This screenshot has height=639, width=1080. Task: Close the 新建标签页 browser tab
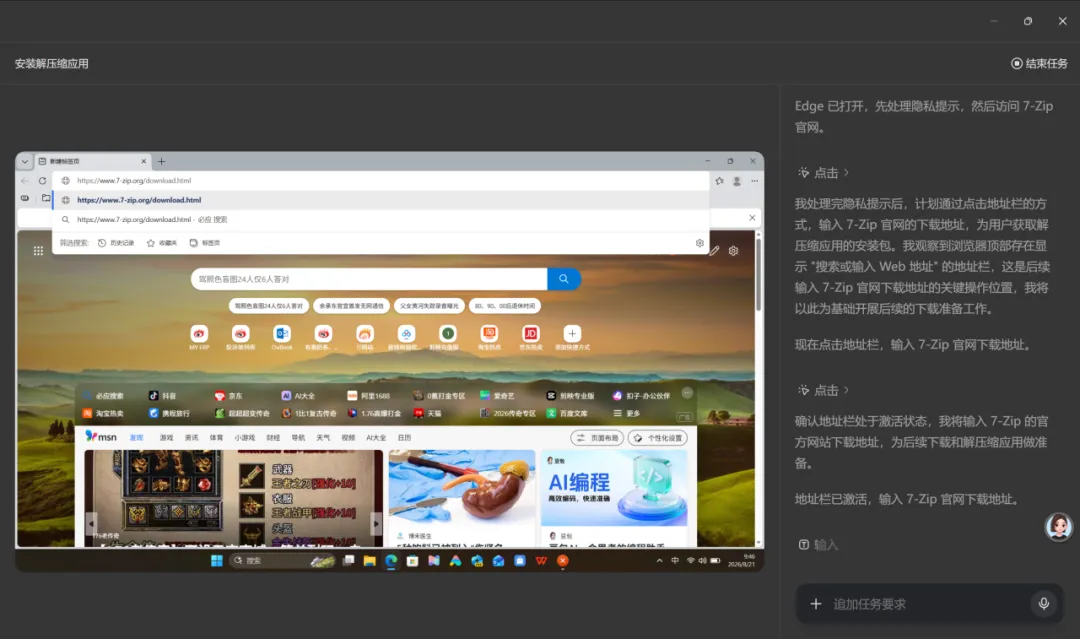pos(143,161)
